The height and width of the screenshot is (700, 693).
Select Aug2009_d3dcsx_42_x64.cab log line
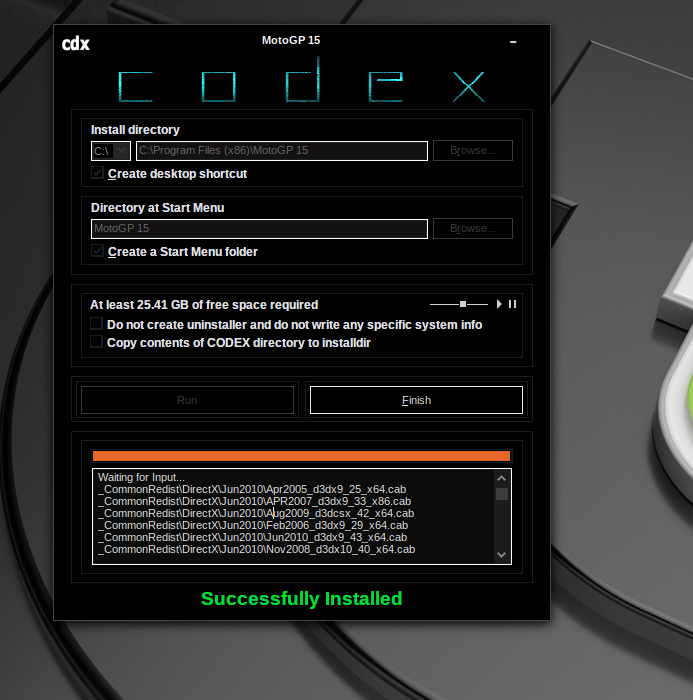(x=256, y=513)
